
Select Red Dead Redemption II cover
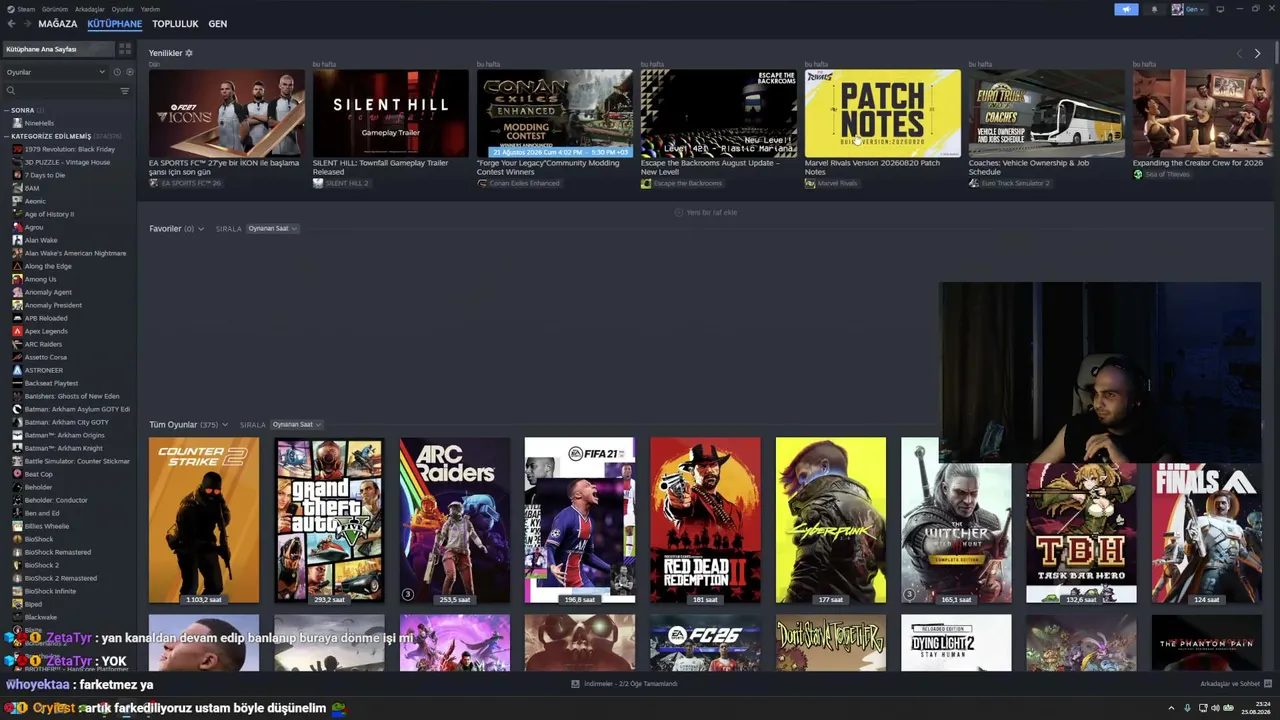point(705,520)
